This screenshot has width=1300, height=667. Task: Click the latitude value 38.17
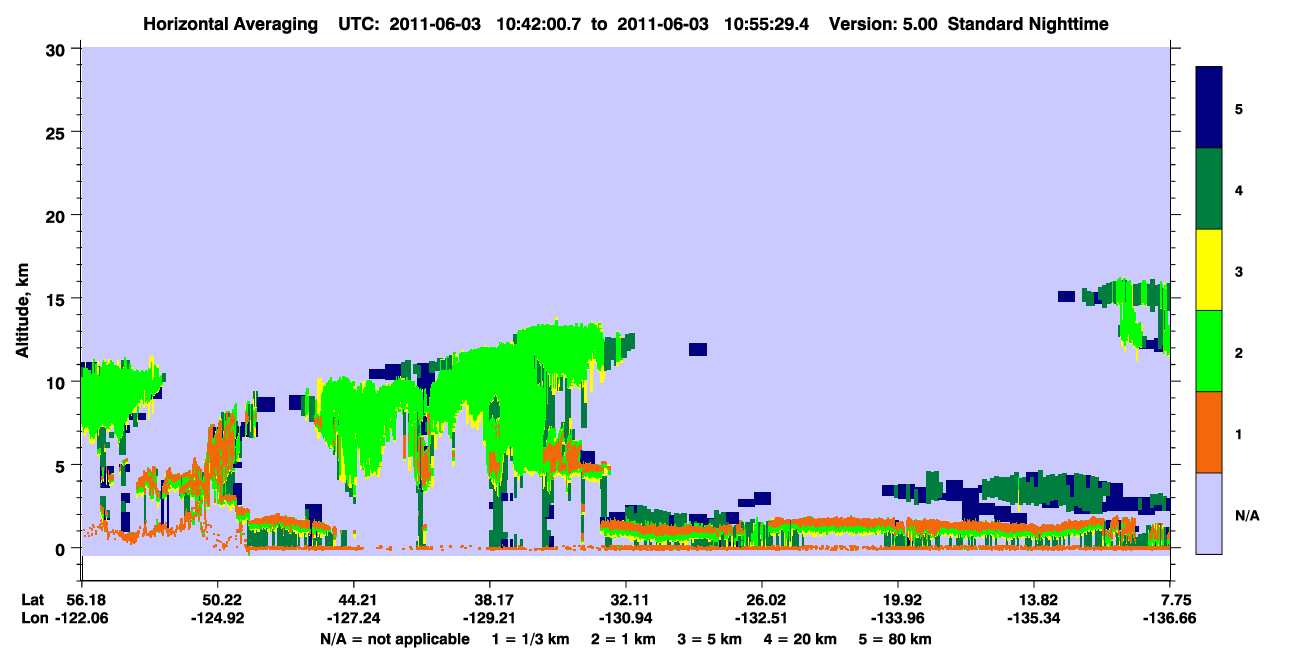point(490,600)
